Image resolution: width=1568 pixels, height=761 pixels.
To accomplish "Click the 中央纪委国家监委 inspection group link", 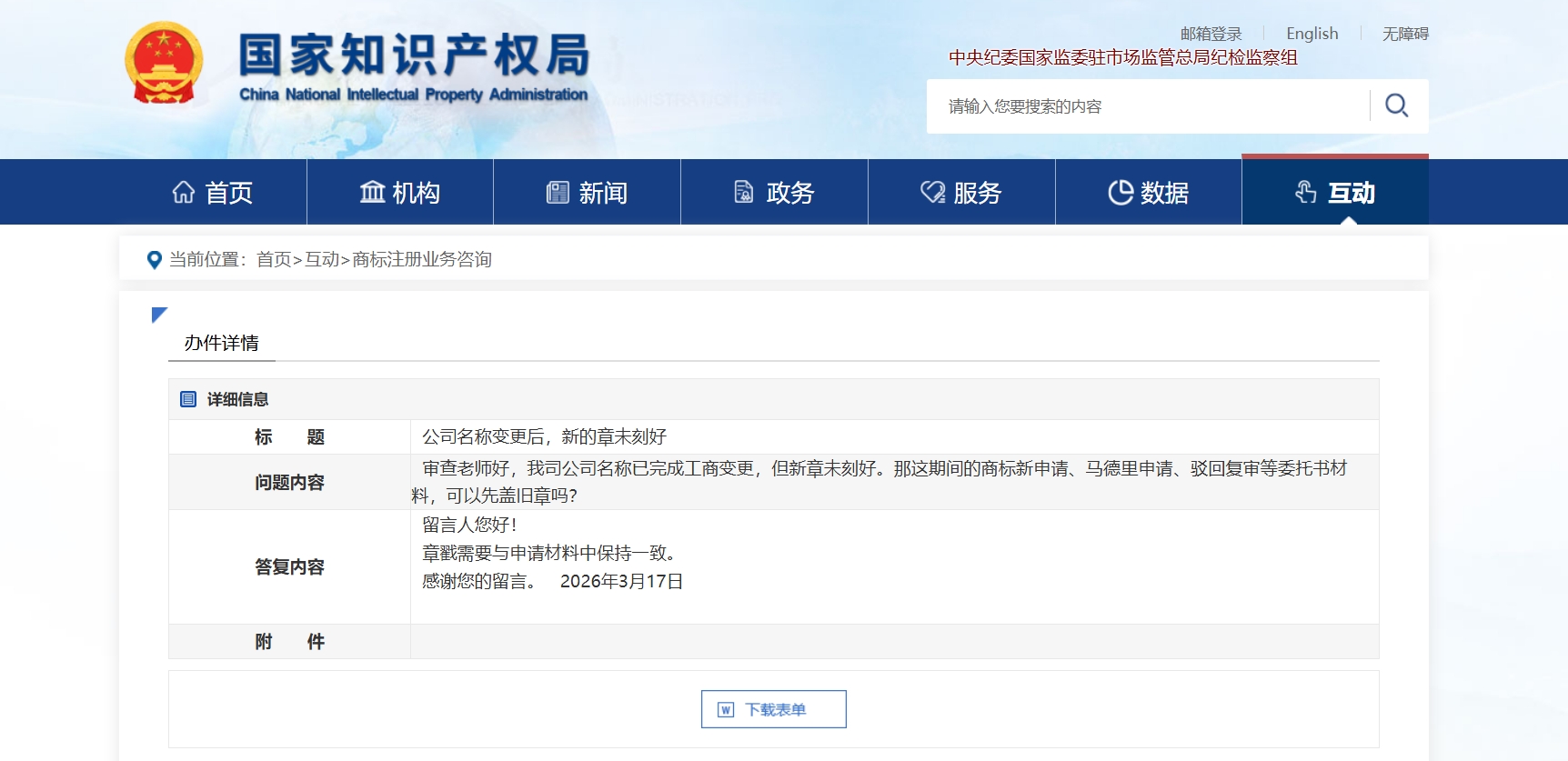I will tap(1122, 57).
